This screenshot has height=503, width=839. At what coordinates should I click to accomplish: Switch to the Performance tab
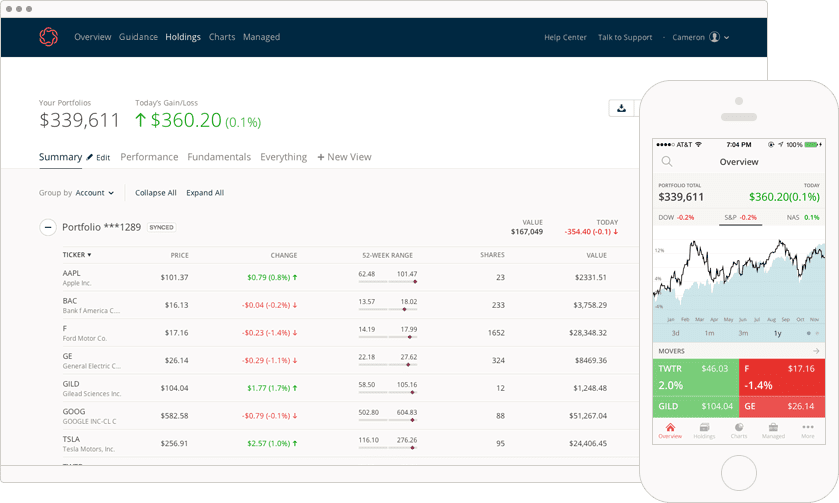click(149, 157)
